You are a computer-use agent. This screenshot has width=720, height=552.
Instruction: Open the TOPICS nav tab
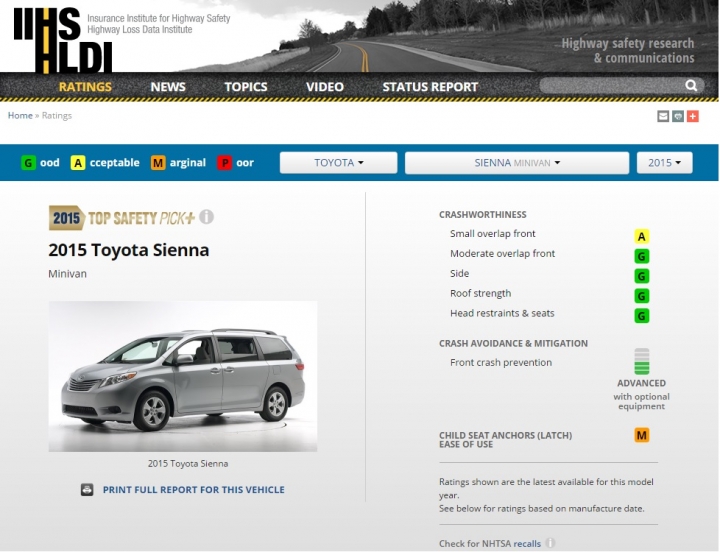point(246,87)
